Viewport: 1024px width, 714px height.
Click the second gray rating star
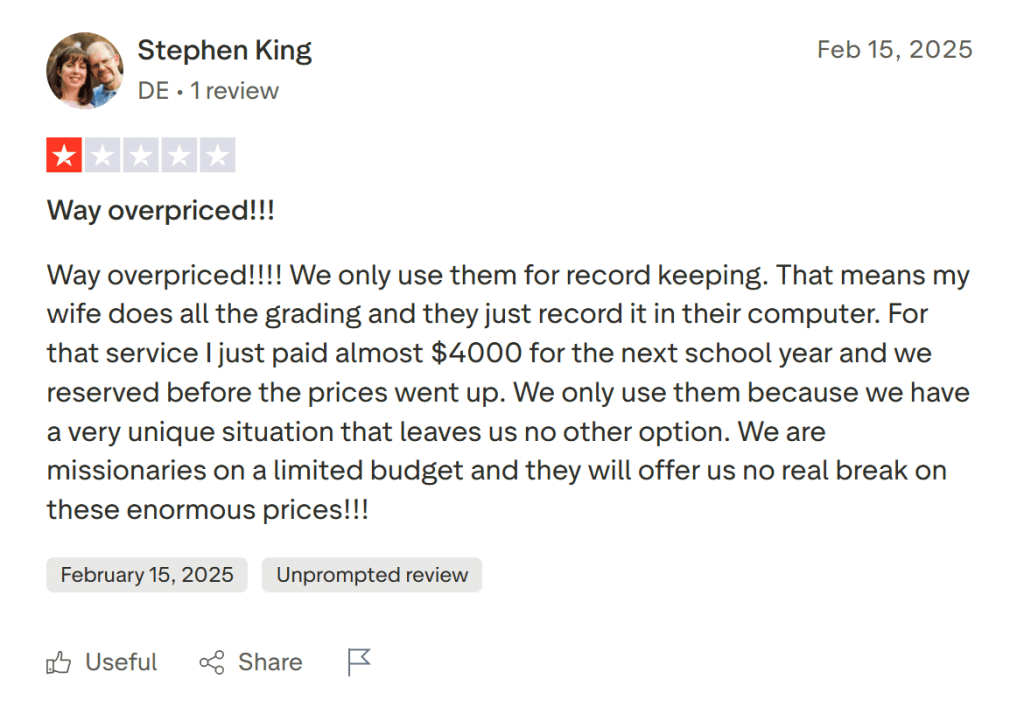pyautogui.click(x=102, y=155)
